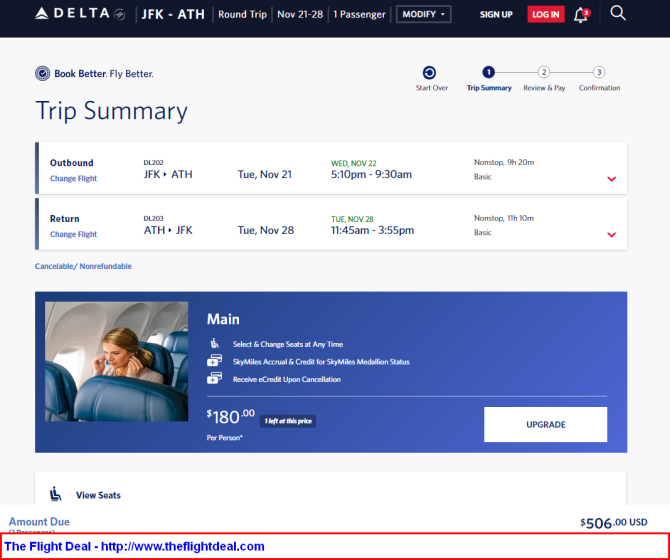Open the Cancelable/ Nonrefundable link

tap(83, 266)
